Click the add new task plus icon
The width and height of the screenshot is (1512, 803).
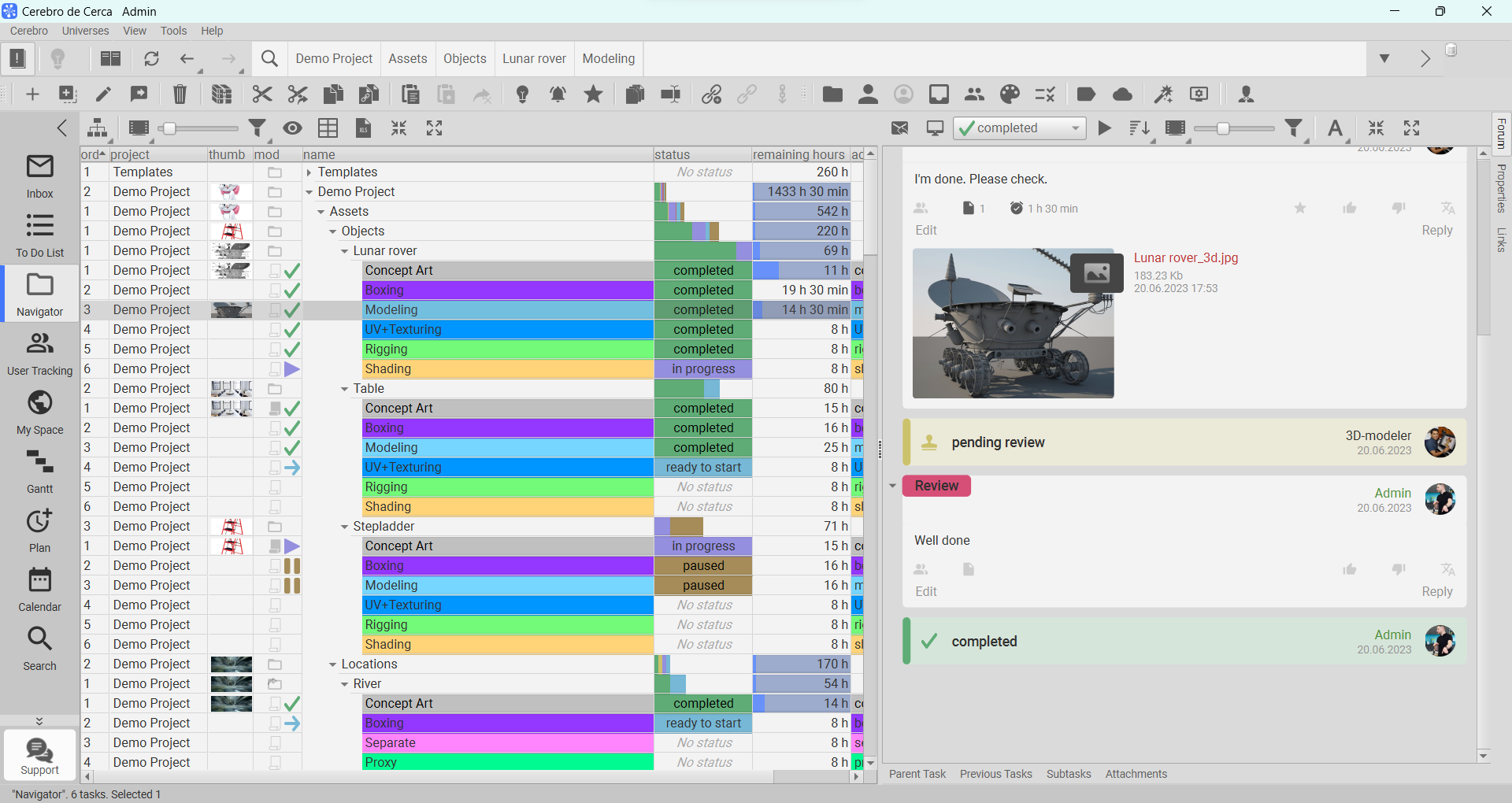pyautogui.click(x=32, y=94)
